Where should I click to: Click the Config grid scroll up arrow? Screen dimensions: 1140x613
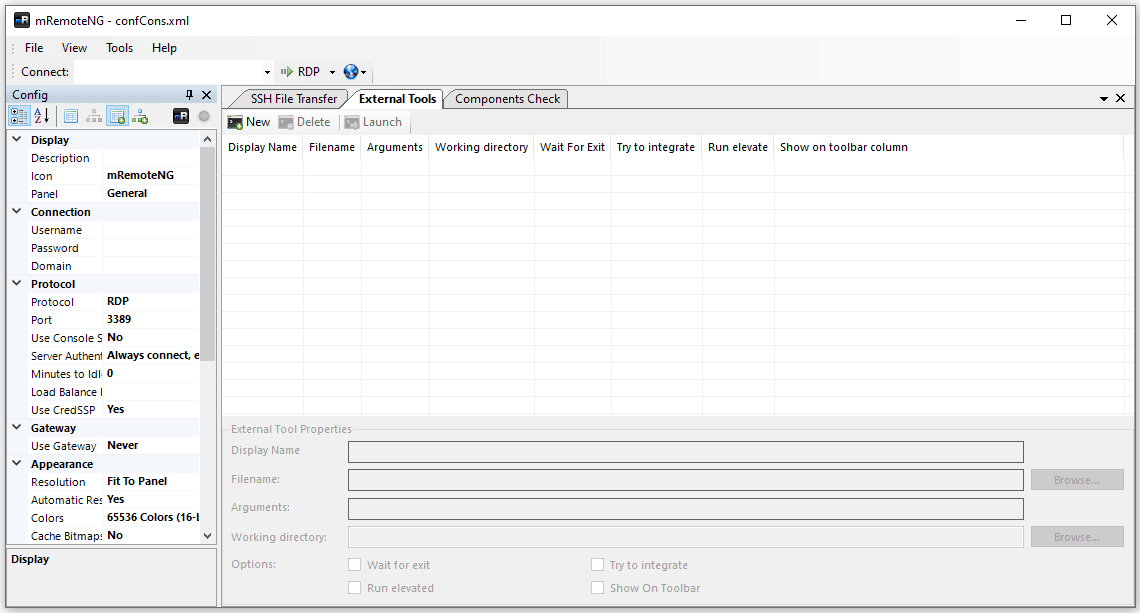coord(208,139)
